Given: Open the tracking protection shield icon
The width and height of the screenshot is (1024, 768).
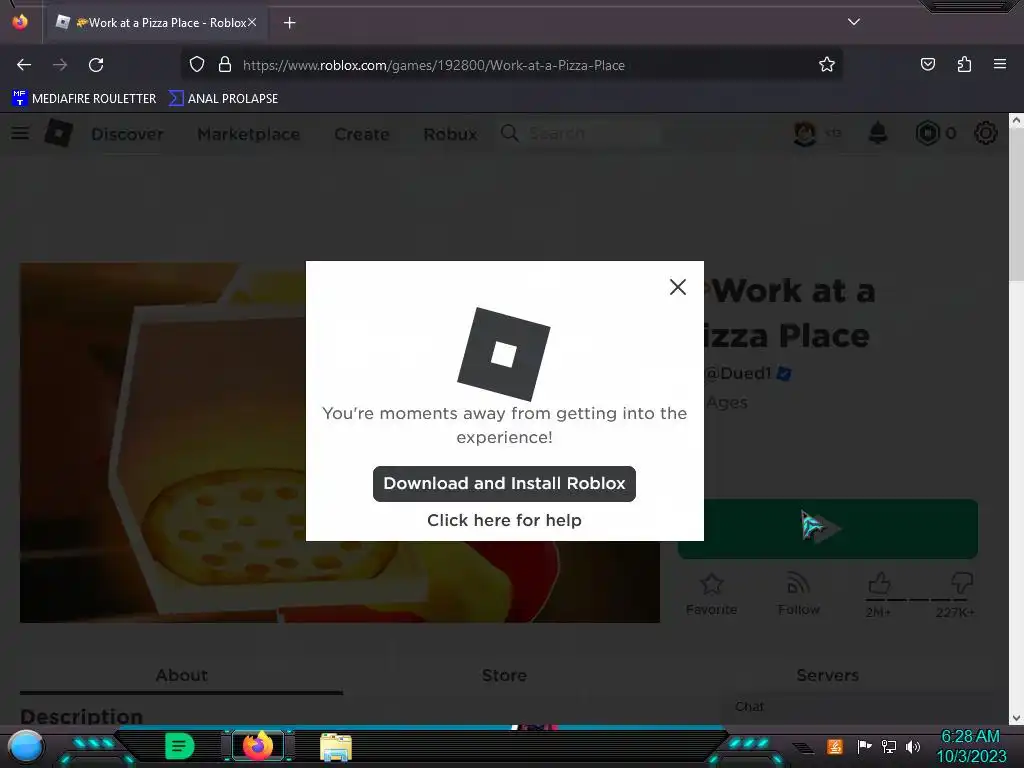Looking at the screenshot, I should point(197,65).
